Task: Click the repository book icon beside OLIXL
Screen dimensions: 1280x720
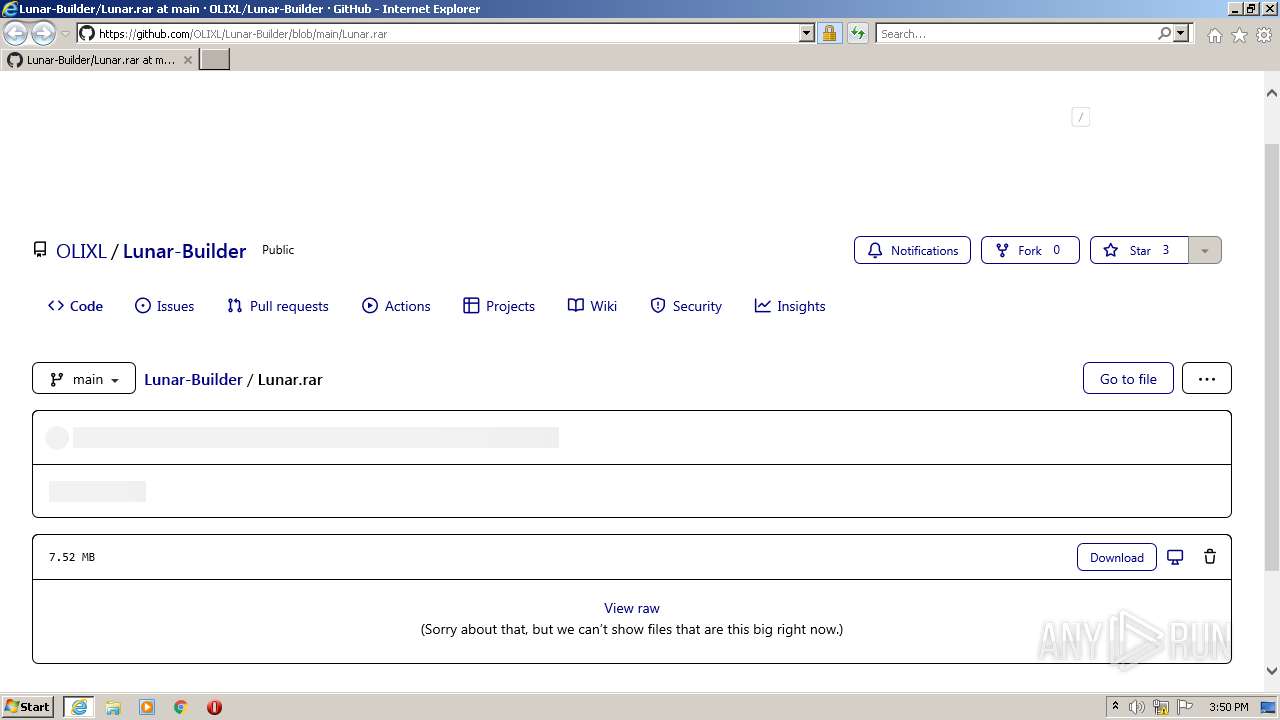Action: coord(40,250)
